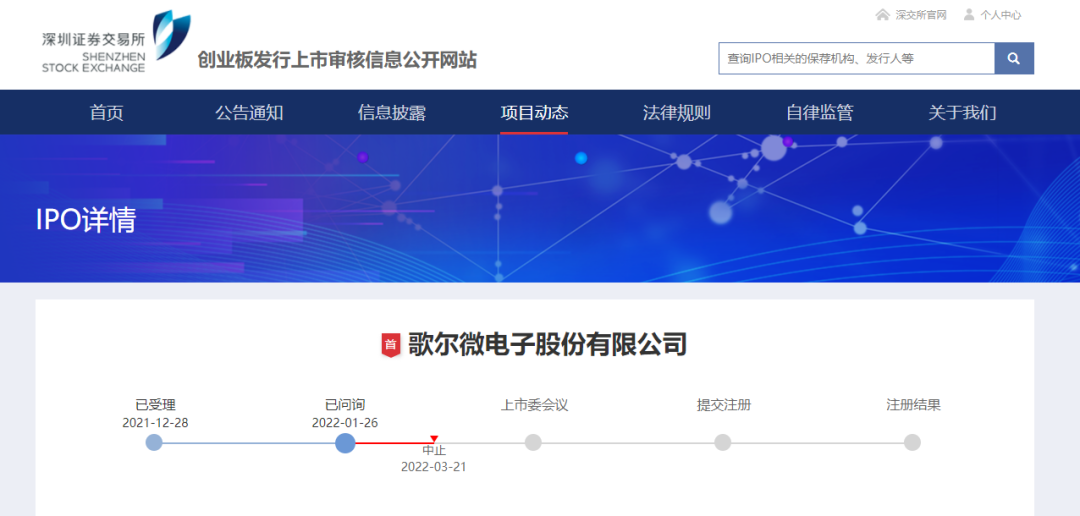Open the 个人中心 link
This screenshot has width=1080, height=516.
(x=1001, y=15)
